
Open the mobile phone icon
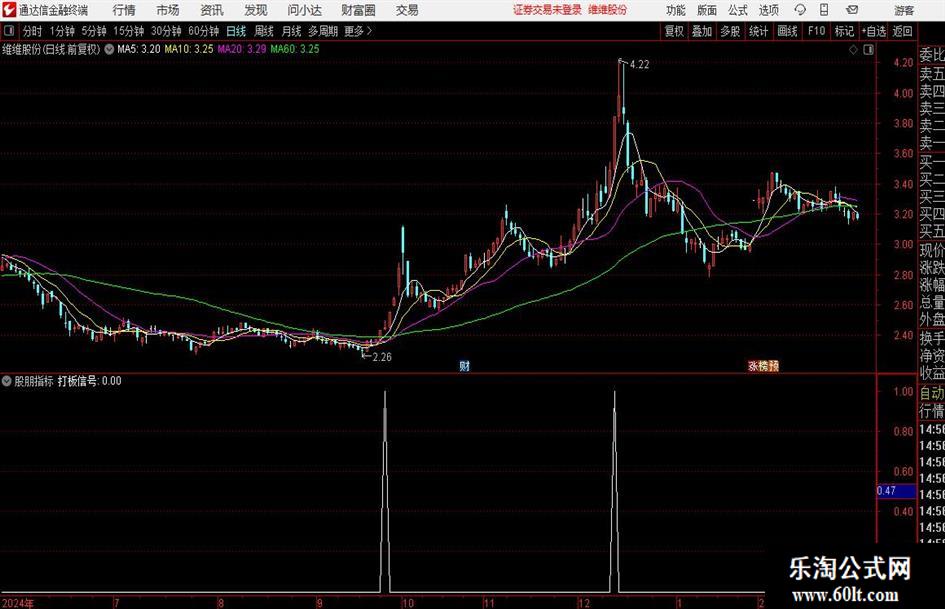pos(824,10)
